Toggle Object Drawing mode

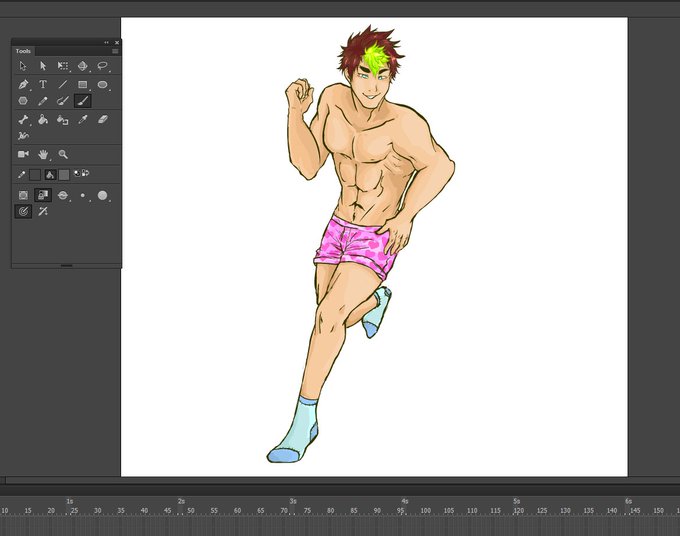pyautogui.click(x=23, y=195)
